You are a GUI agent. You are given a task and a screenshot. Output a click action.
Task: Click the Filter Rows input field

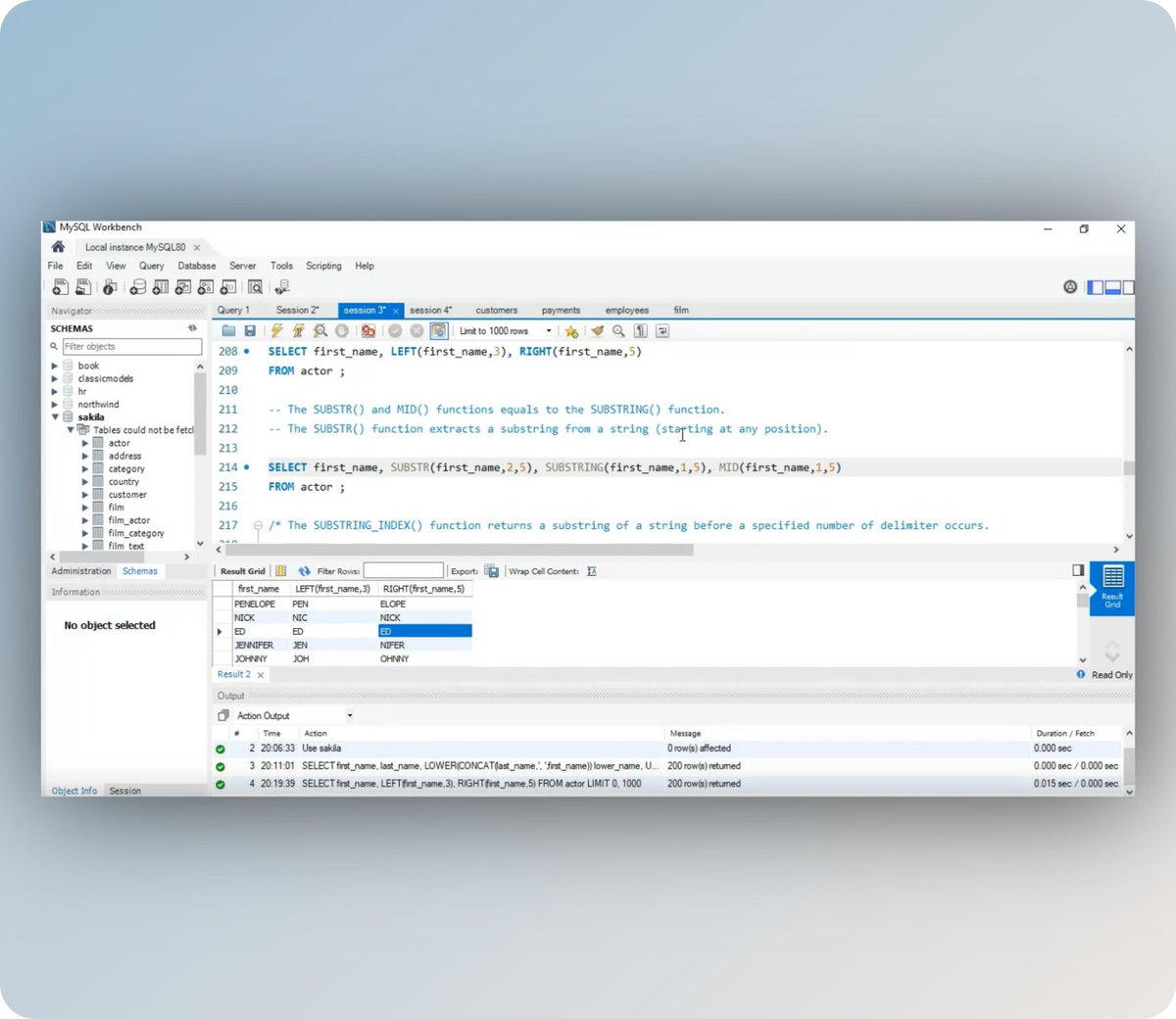pos(404,571)
